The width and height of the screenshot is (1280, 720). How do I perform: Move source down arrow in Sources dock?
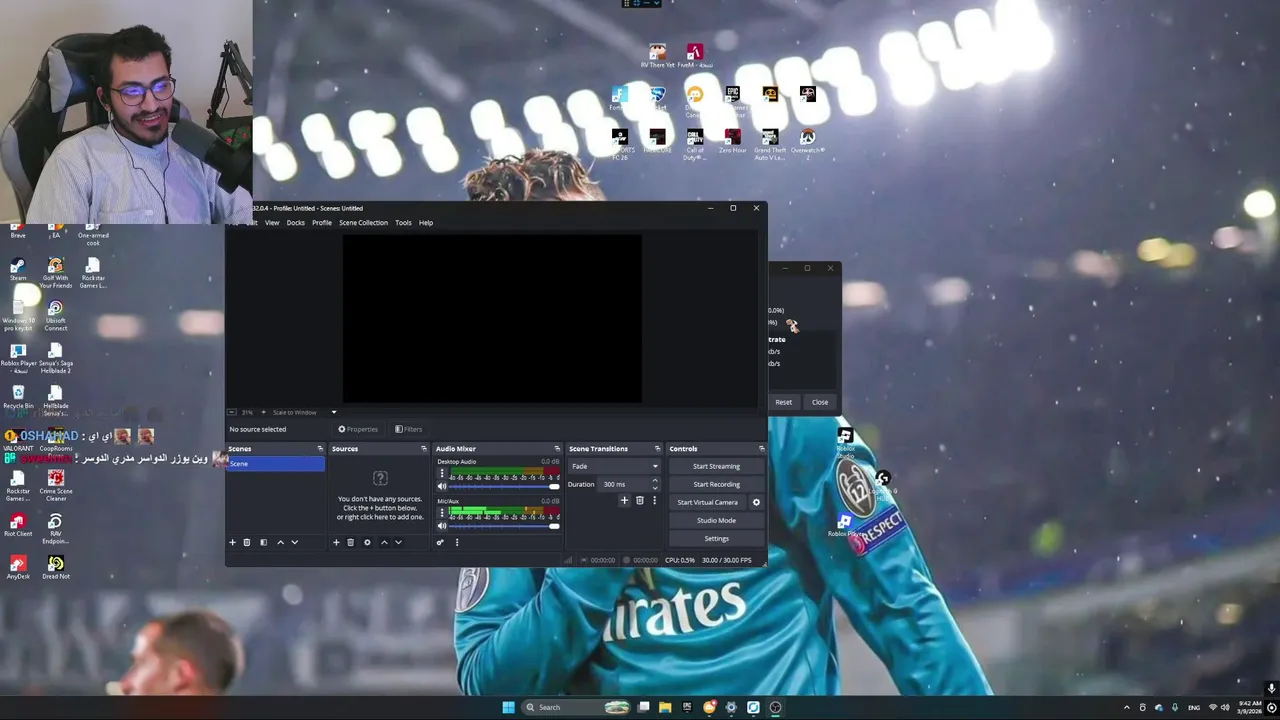tap(398, 542)
